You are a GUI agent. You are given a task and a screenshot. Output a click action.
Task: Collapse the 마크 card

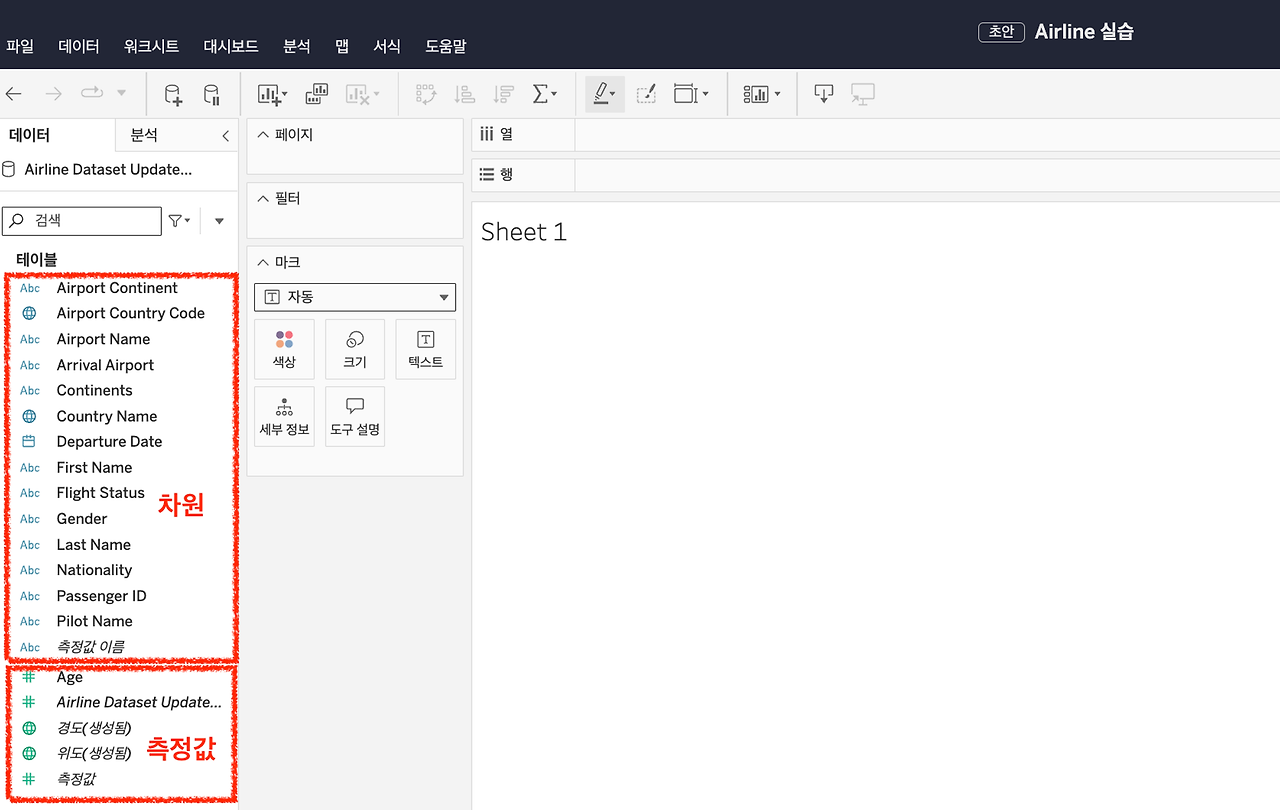[x=263, y=262]
